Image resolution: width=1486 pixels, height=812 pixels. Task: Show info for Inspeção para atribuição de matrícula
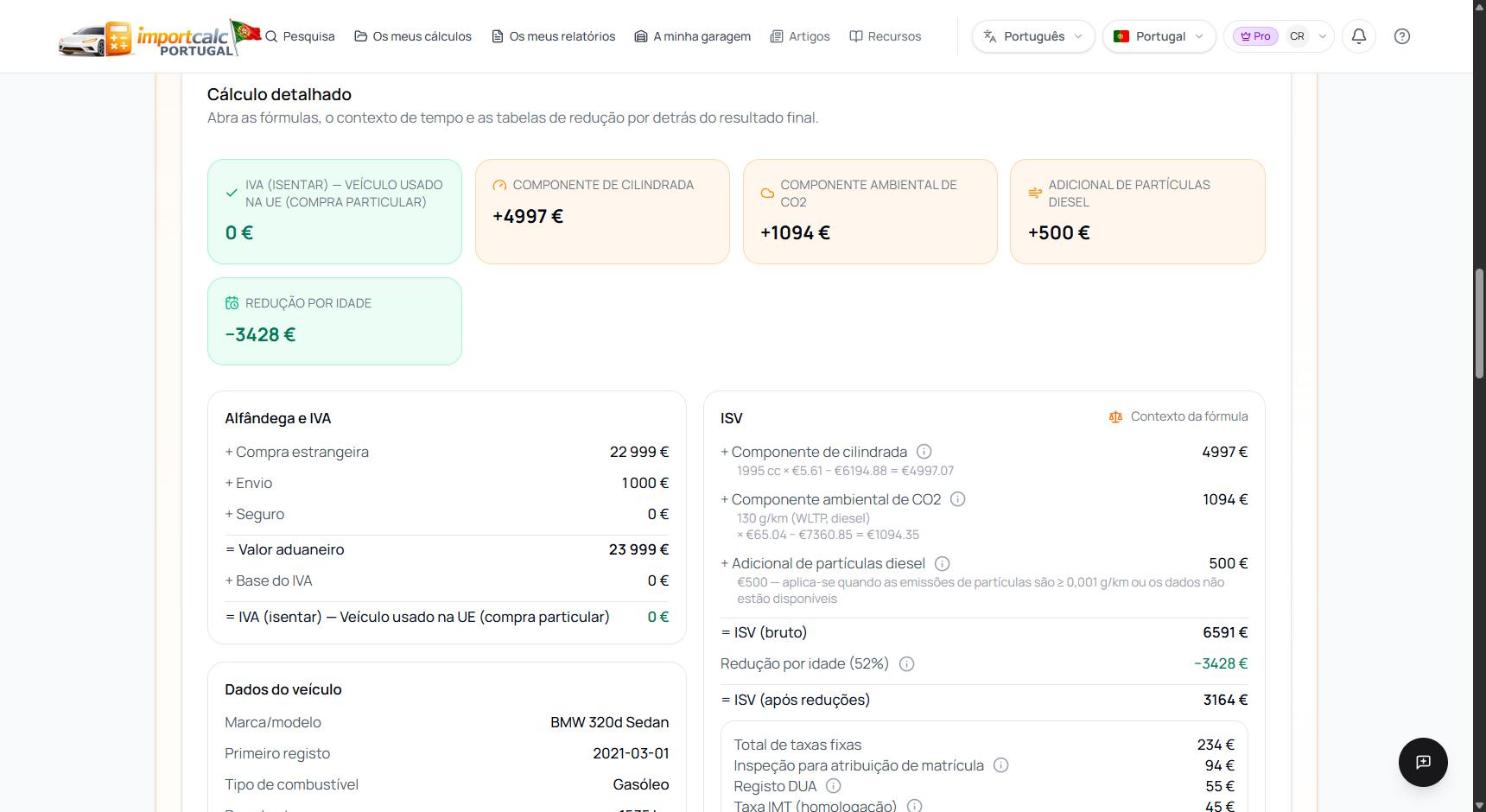pyautogui.click(x=1001, y=766)
